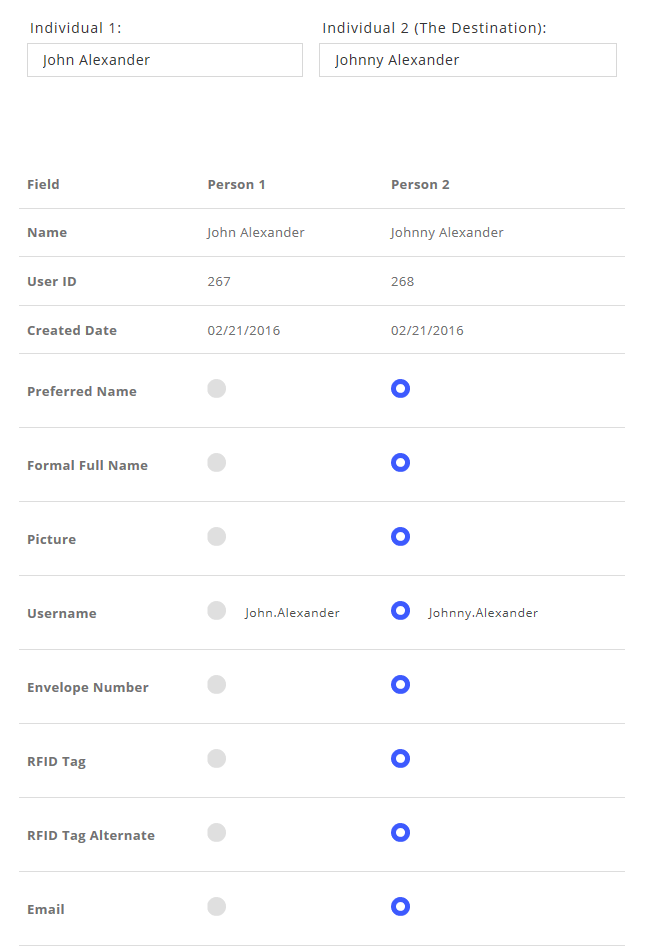Click Johnny Alexander in the Name row
The width and height of the screenshot is (645, 950).
447,233
